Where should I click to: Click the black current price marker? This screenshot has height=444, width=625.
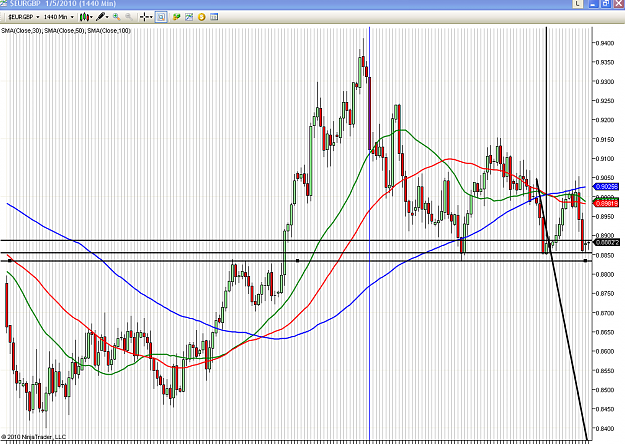[607, 242]
